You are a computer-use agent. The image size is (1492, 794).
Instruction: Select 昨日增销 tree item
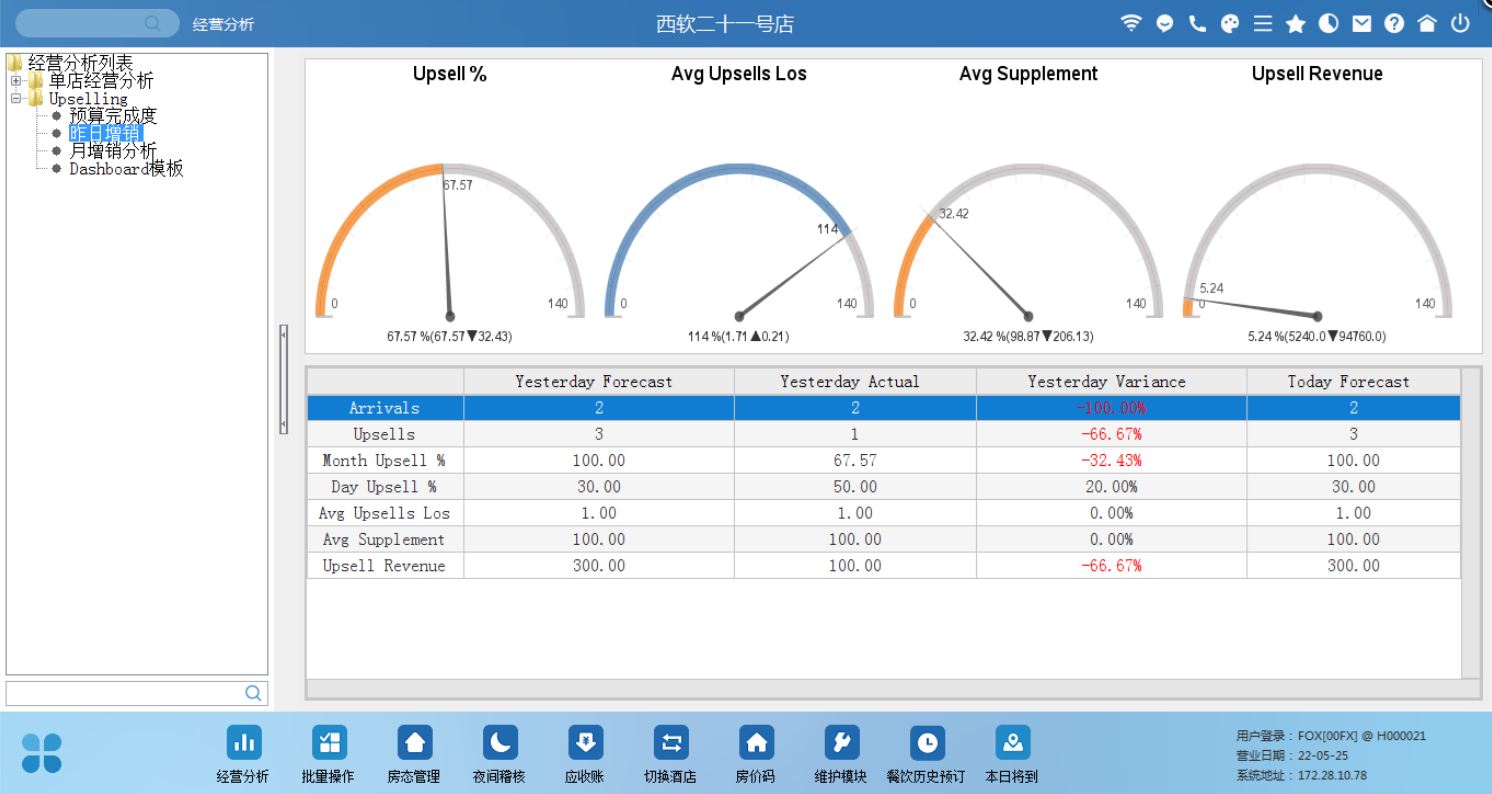pos(106,134)
